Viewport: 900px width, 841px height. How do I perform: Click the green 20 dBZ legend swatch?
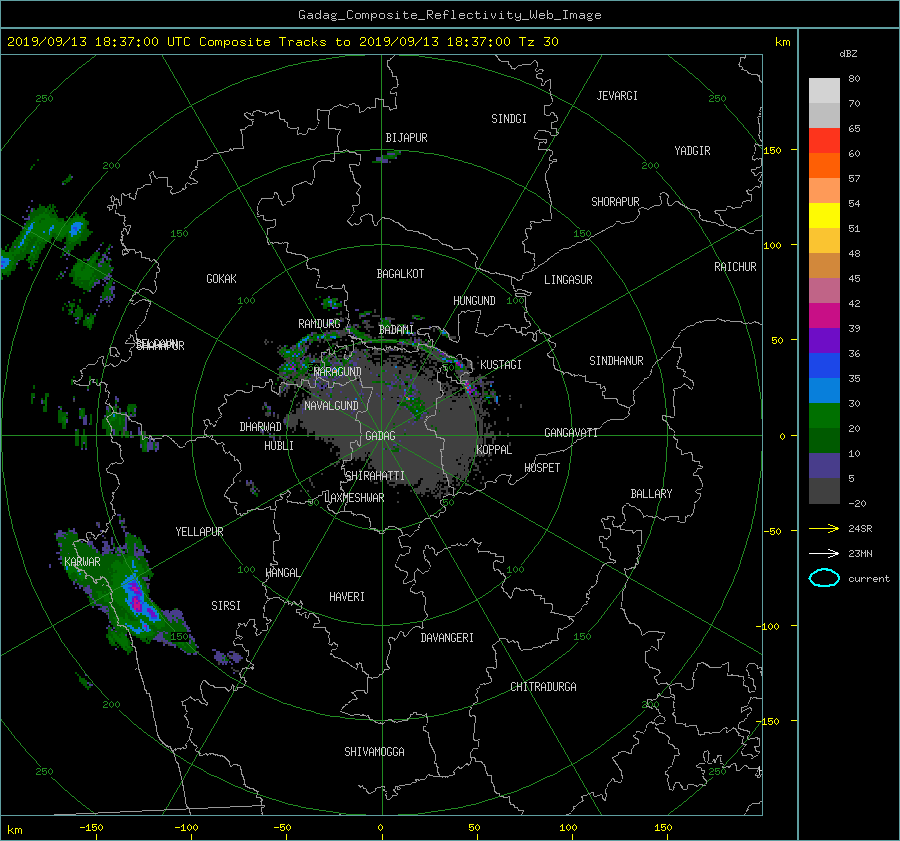point(824,415)
